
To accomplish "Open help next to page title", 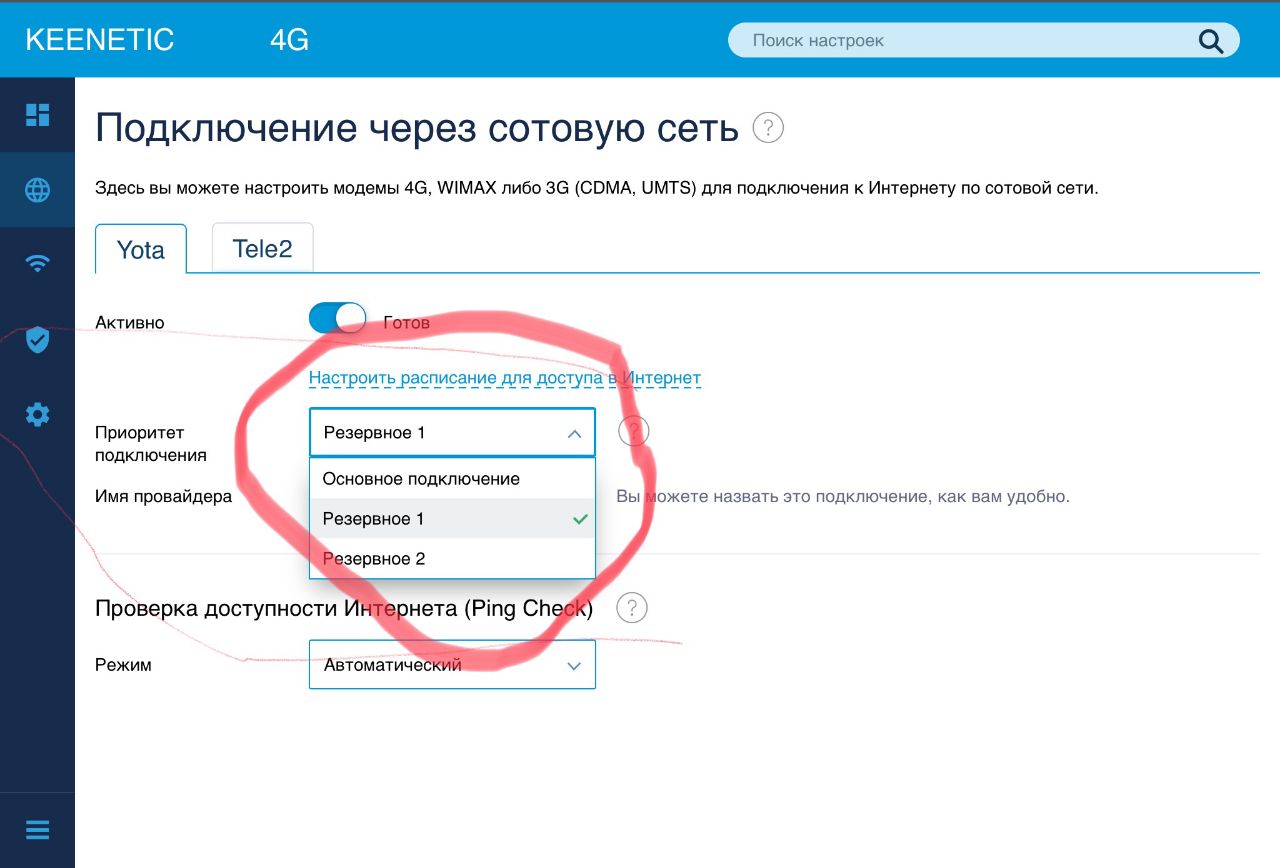I will (x=768, y=128).
